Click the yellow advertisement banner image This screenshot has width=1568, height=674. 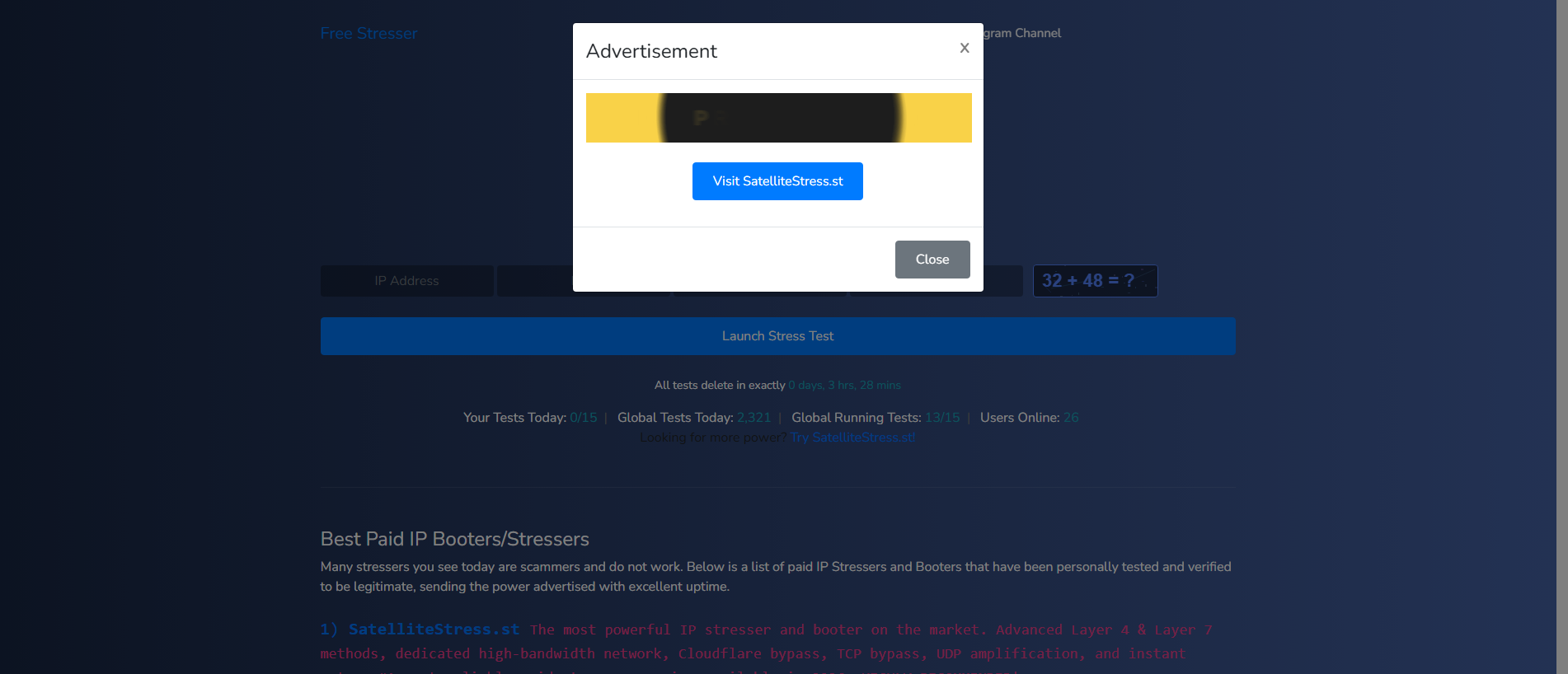tap(779, 118)
